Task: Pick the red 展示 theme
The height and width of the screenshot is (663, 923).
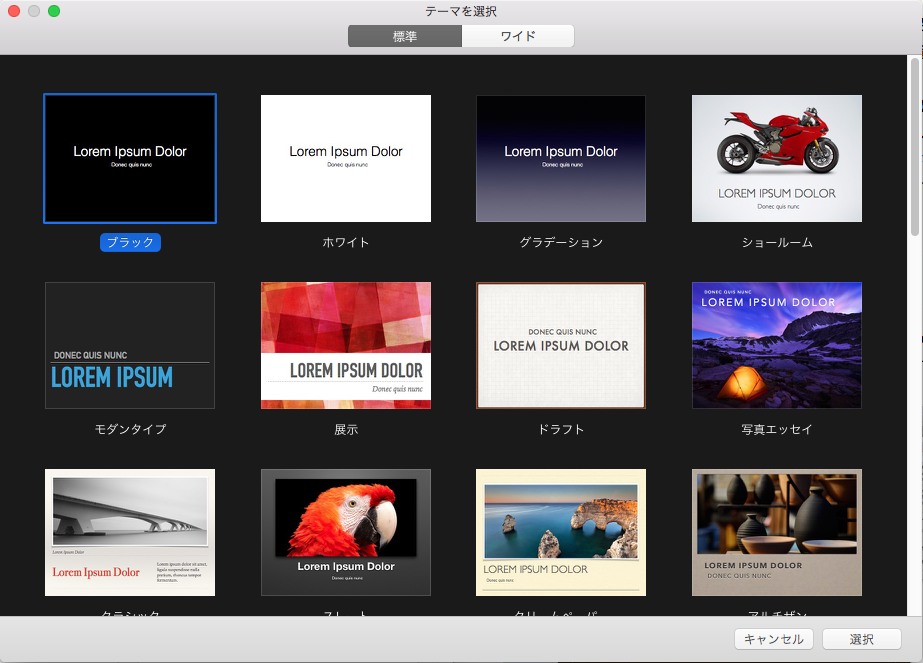Action: (345, 345)
